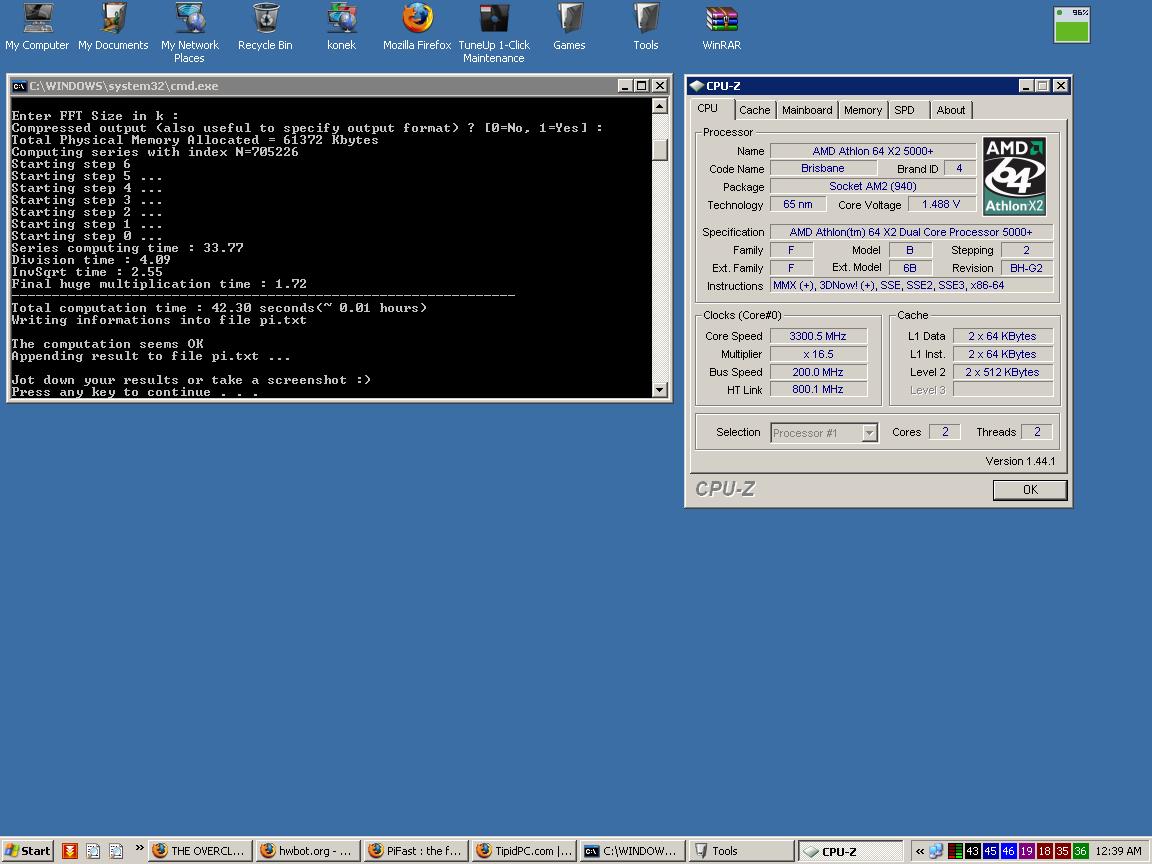Click Technology value 65 nm

pos(798,204)
